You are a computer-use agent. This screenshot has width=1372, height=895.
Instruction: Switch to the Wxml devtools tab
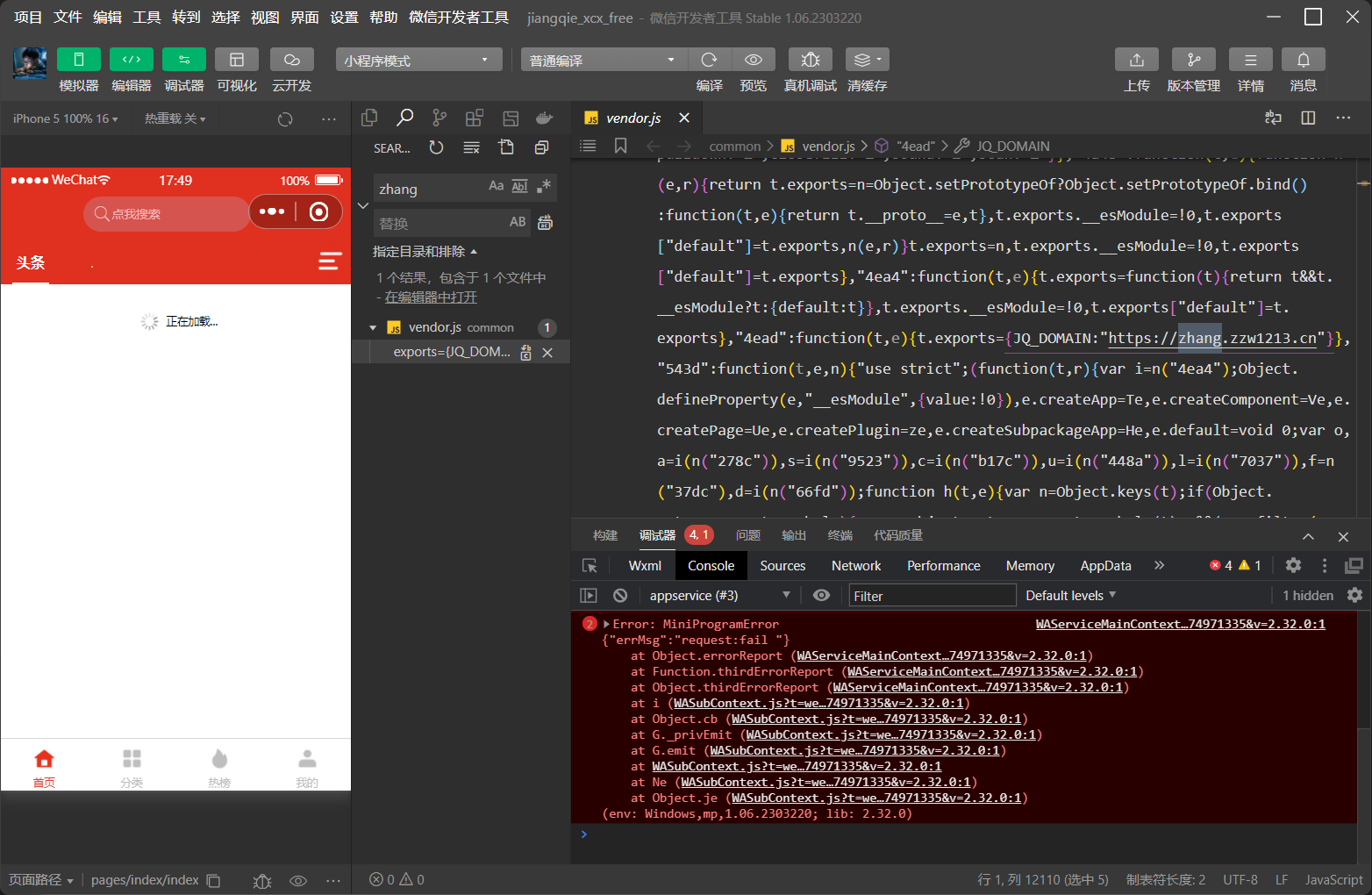point(645,566)
